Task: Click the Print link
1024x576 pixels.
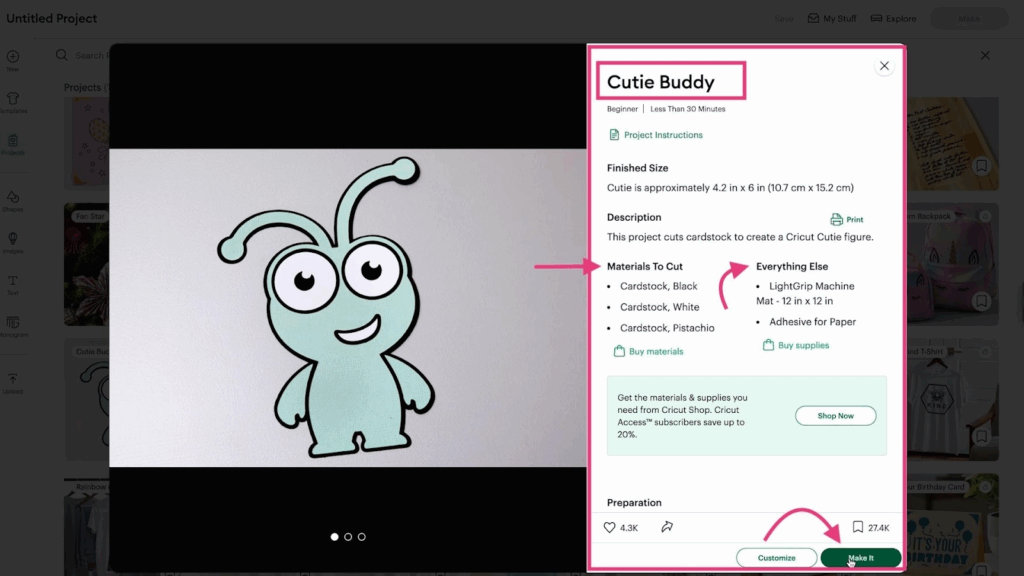Action: pyautogui.click(x=847, y=219)
